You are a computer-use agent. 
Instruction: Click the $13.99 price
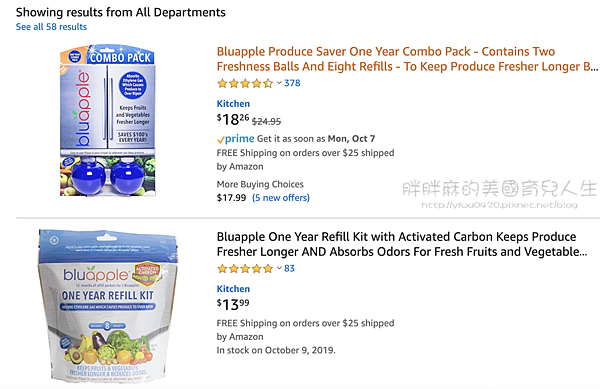pyautogui.click(x=233, y=304)
